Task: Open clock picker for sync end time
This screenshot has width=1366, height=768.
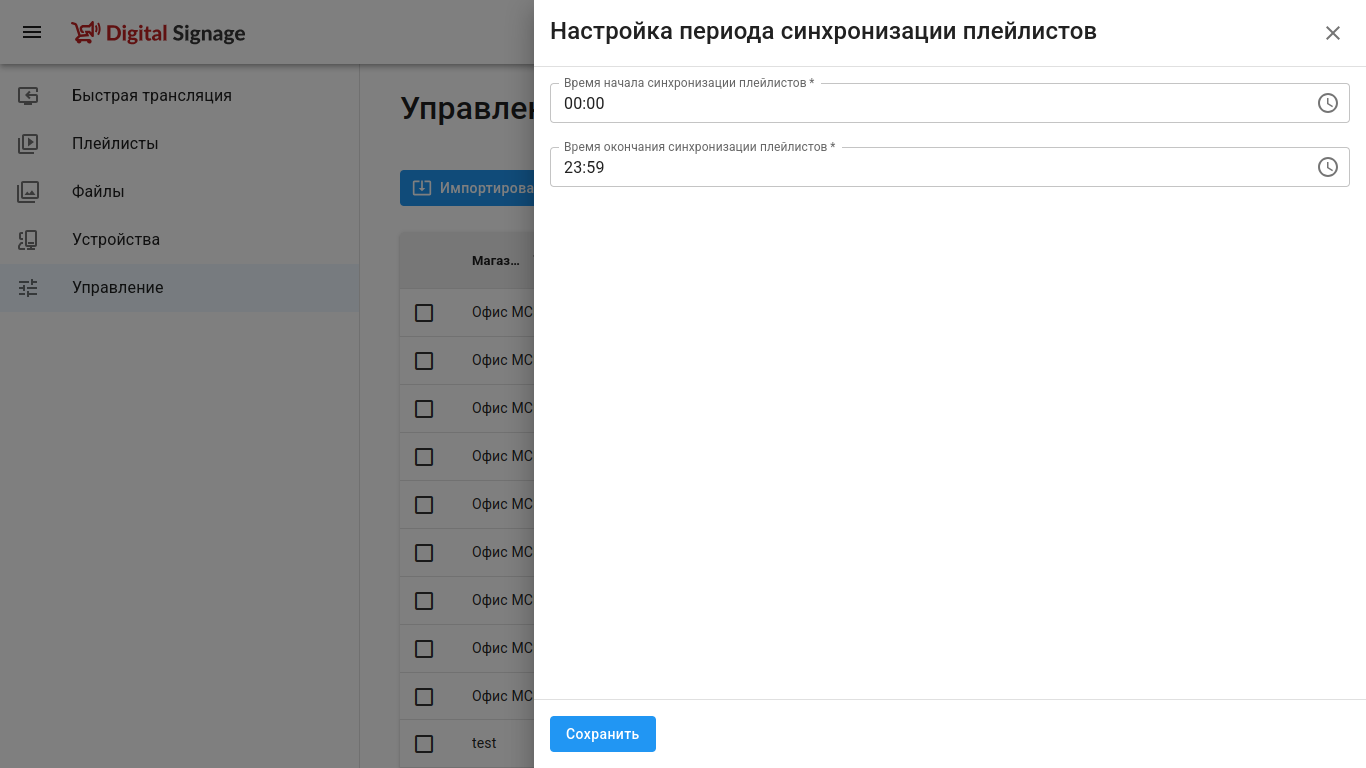Action: click(x=1327, y=167)
